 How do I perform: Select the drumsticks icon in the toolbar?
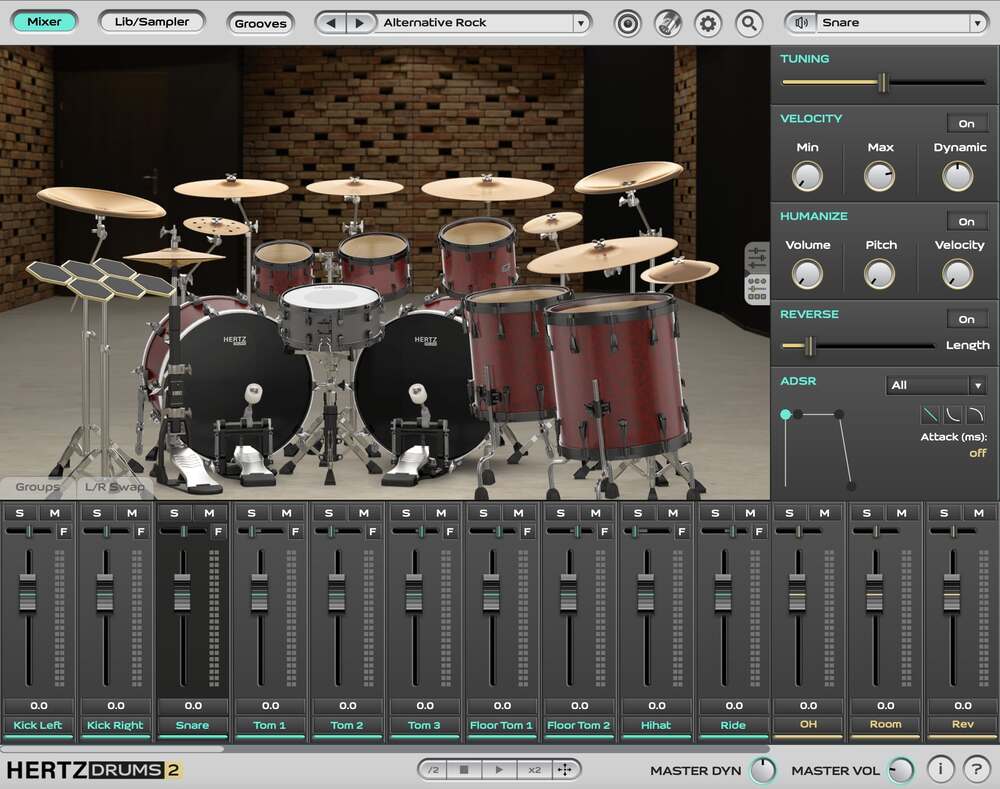point(668,22)
